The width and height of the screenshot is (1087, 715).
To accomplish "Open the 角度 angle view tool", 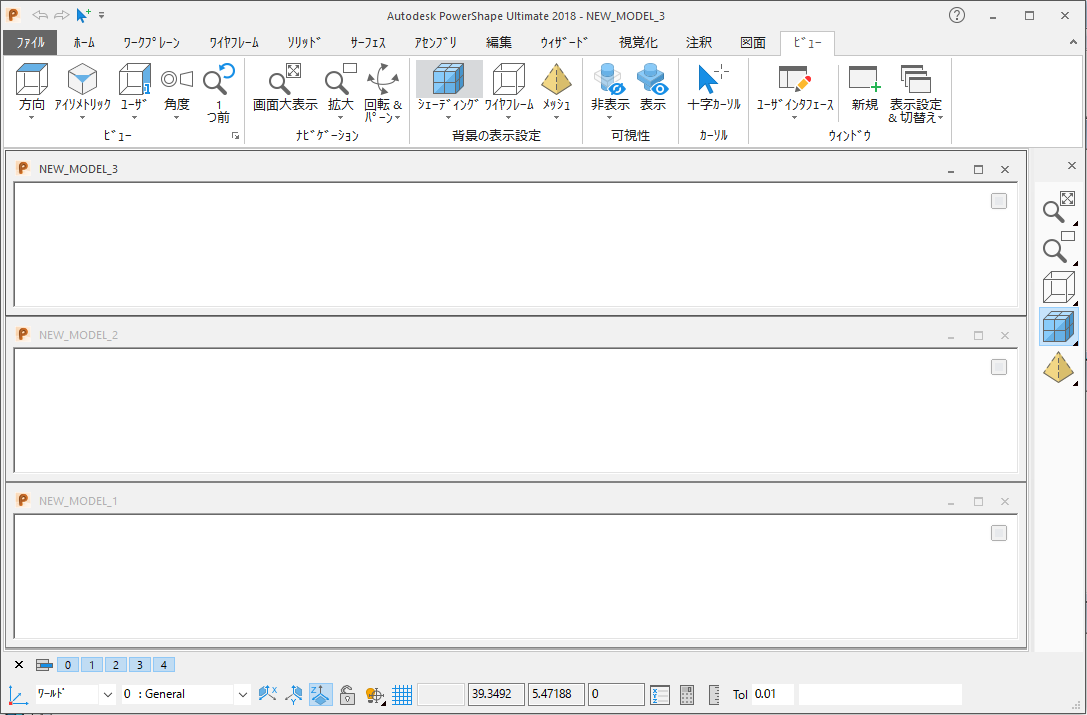I will 177,79.
